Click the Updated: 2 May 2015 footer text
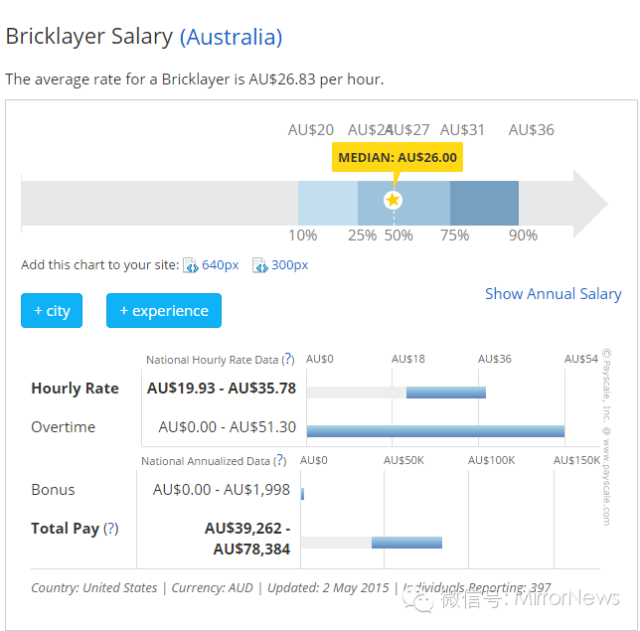640x631 pixels. tap(328, 587)
